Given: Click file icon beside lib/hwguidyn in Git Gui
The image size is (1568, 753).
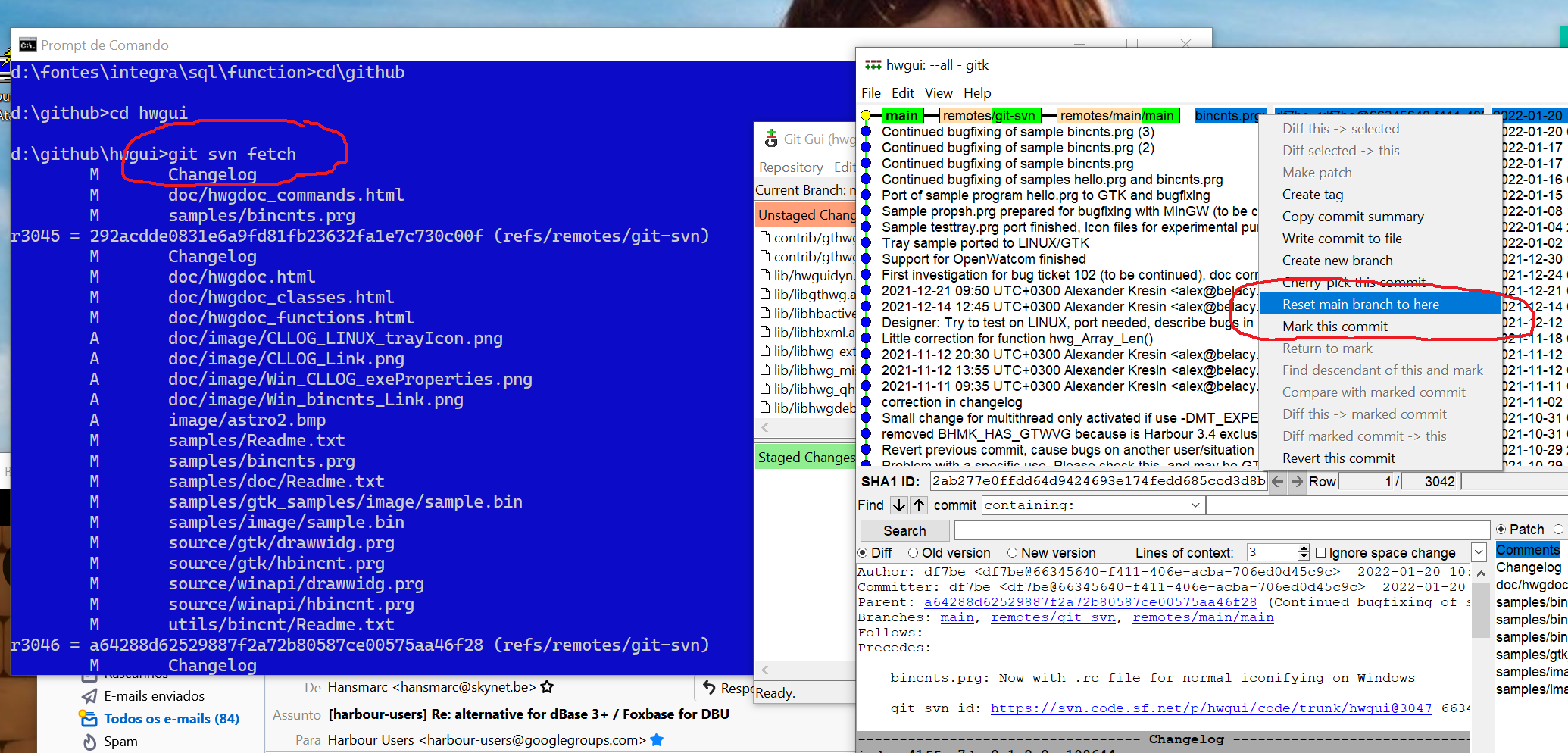Looking at the screenshot, I should [765, 275].
